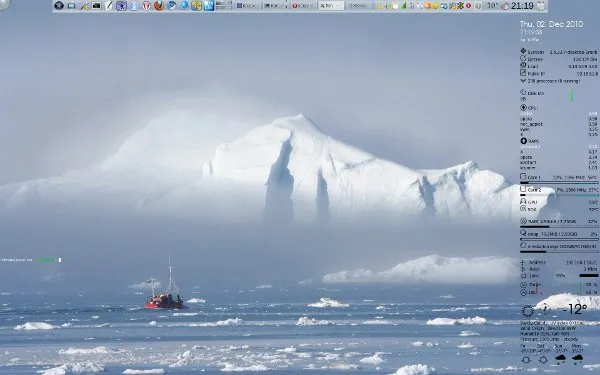This screenshot has height=375, width=600.
Task: Open the text editor pen icon
Action: click(109, 6)
